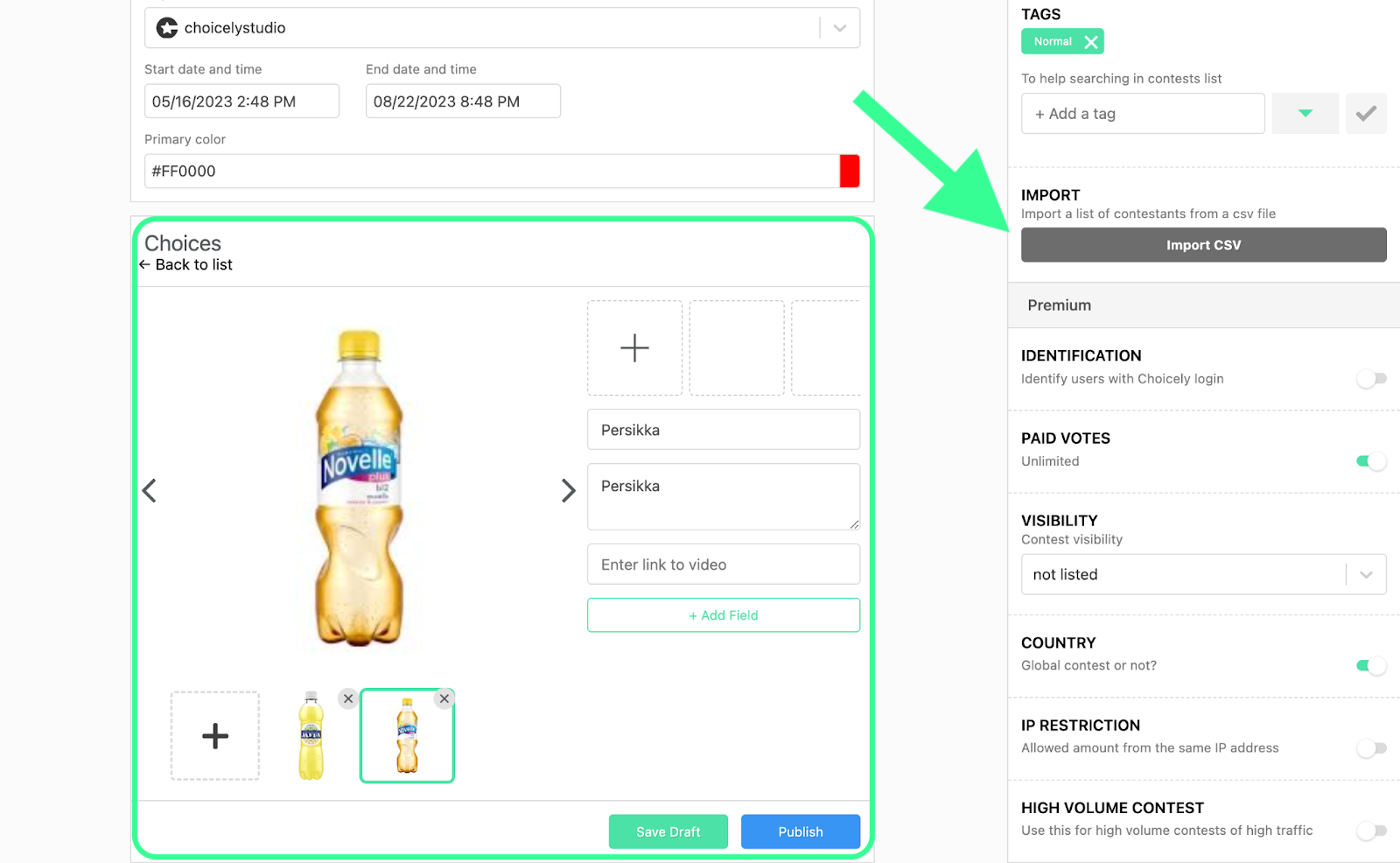Viewport: 1400px width, 863px height.
Task: Add new choice with plus thumbnail
Action: click(x=215, y=735)
